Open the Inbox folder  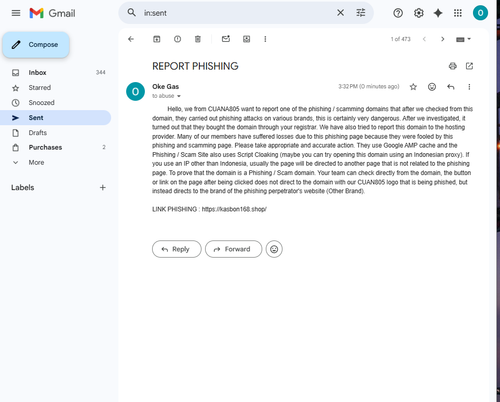55,73
